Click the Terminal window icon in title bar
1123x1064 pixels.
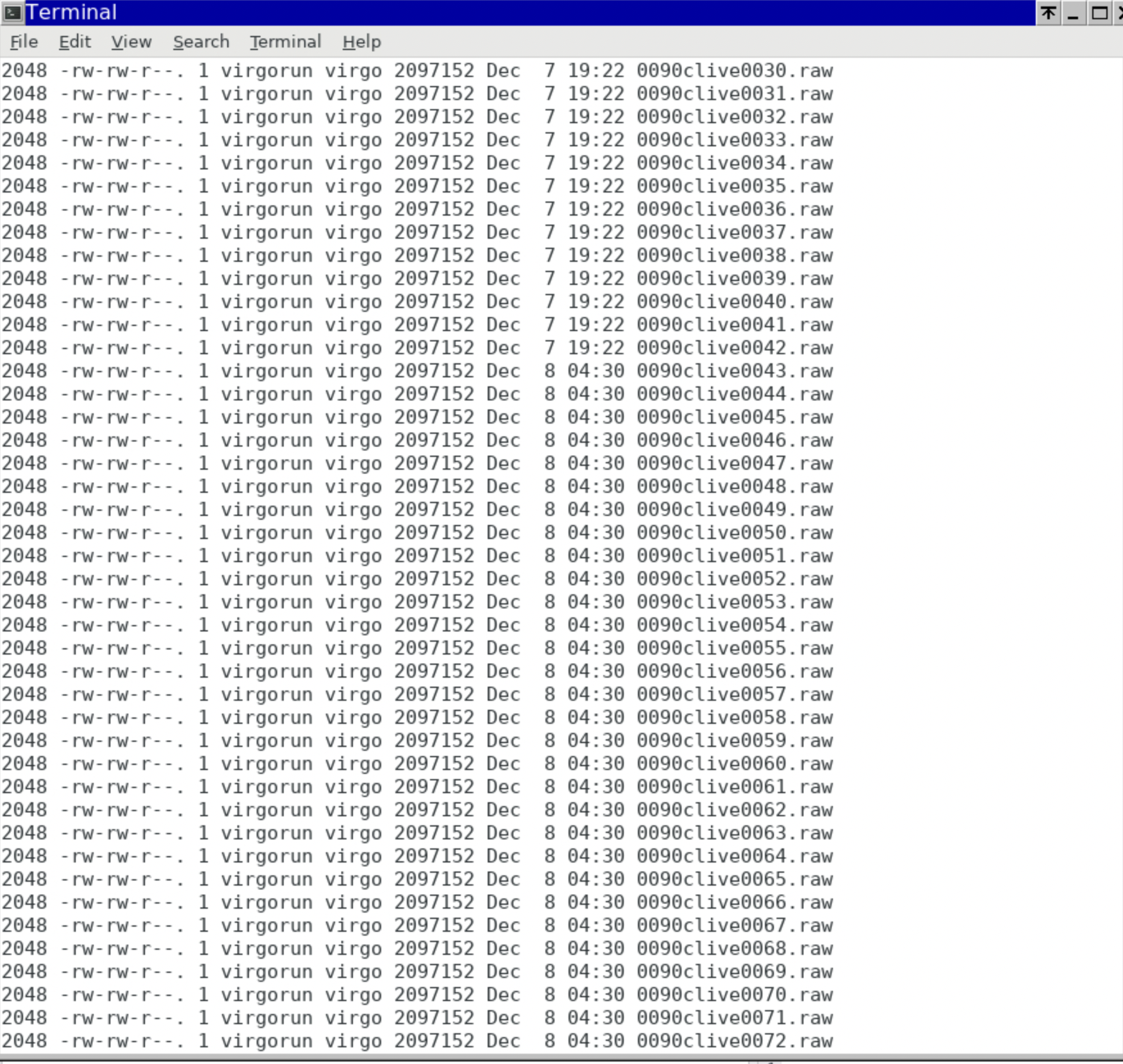pos(12,12)
